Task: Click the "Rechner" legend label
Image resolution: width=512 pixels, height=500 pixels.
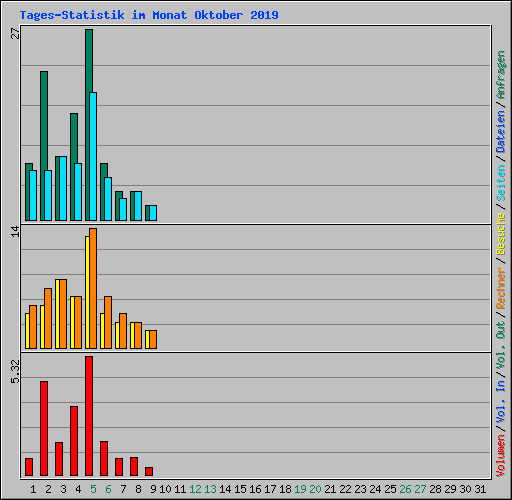Action: pyautogui.click(x=501, y=288)
